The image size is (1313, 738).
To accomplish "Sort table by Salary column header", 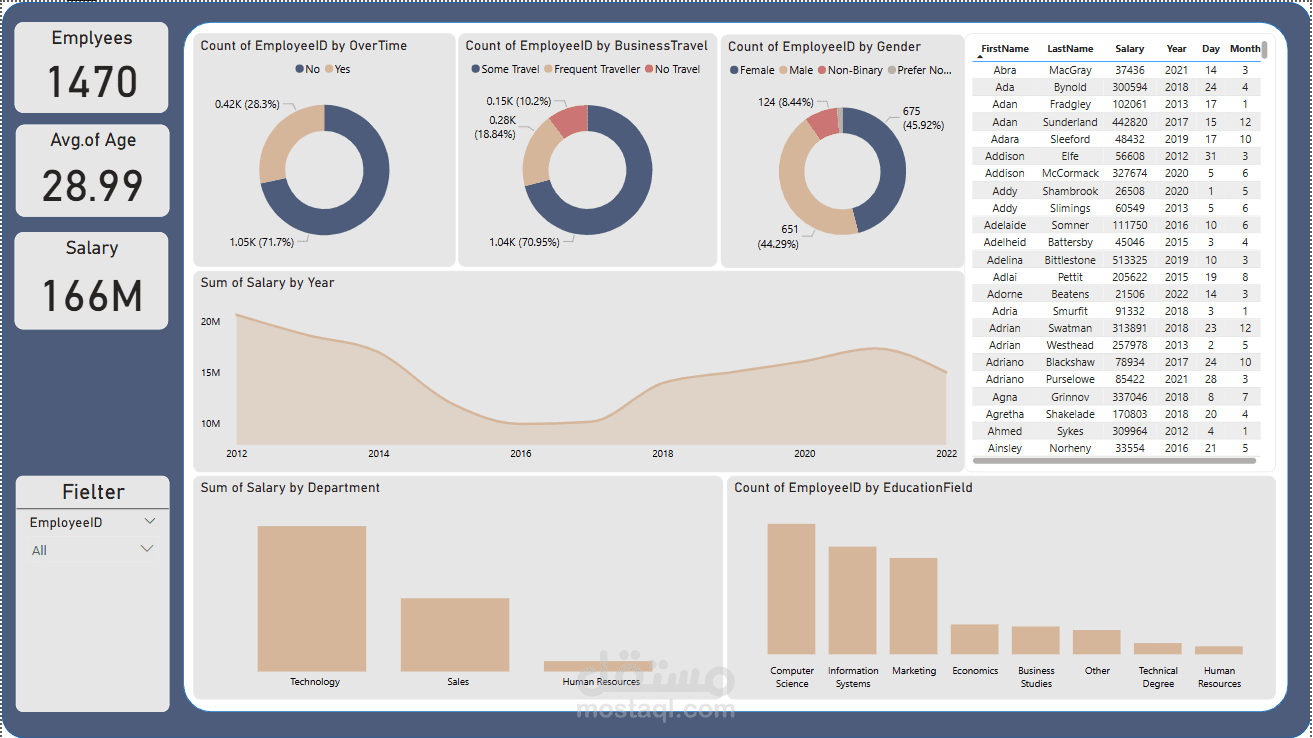I will [1130, 48].
